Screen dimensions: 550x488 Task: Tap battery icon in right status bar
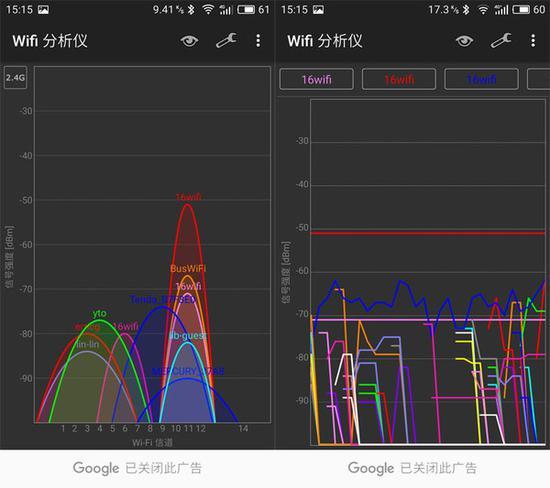tap(521, 9)
